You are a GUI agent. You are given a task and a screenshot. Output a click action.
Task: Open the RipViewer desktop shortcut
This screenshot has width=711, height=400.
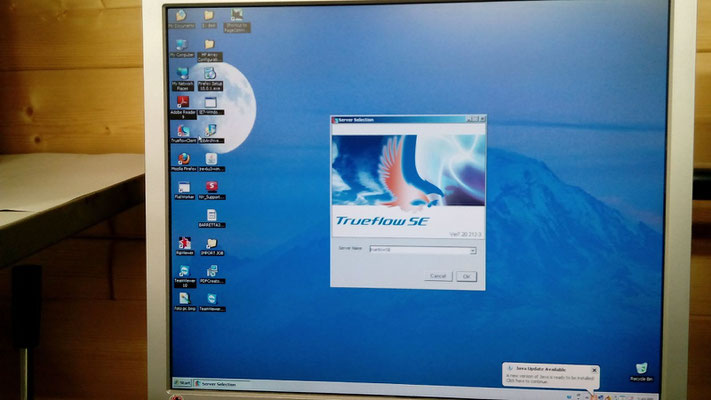(185, 246)
